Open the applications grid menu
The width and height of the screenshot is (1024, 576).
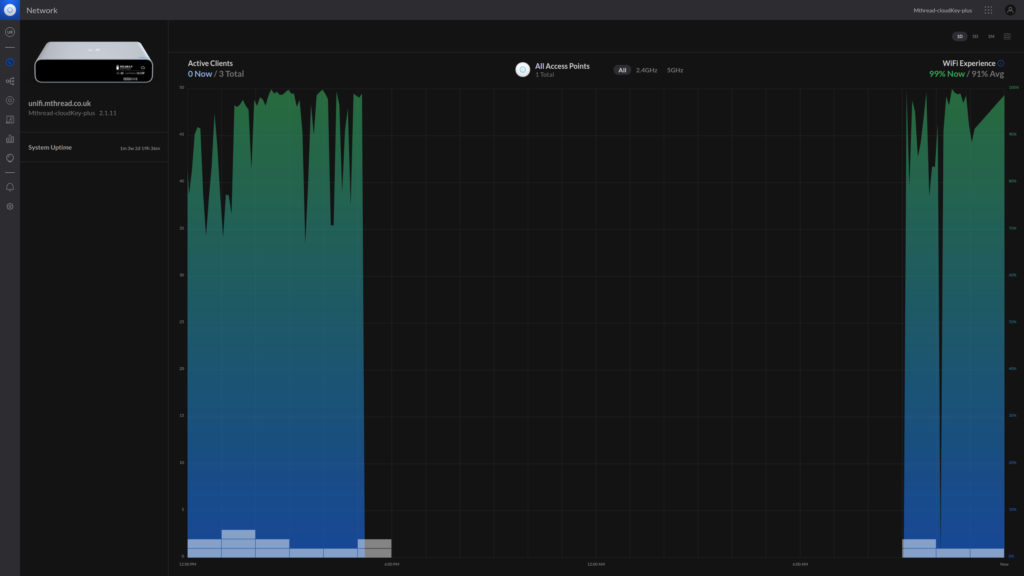(x=988, y=10)
